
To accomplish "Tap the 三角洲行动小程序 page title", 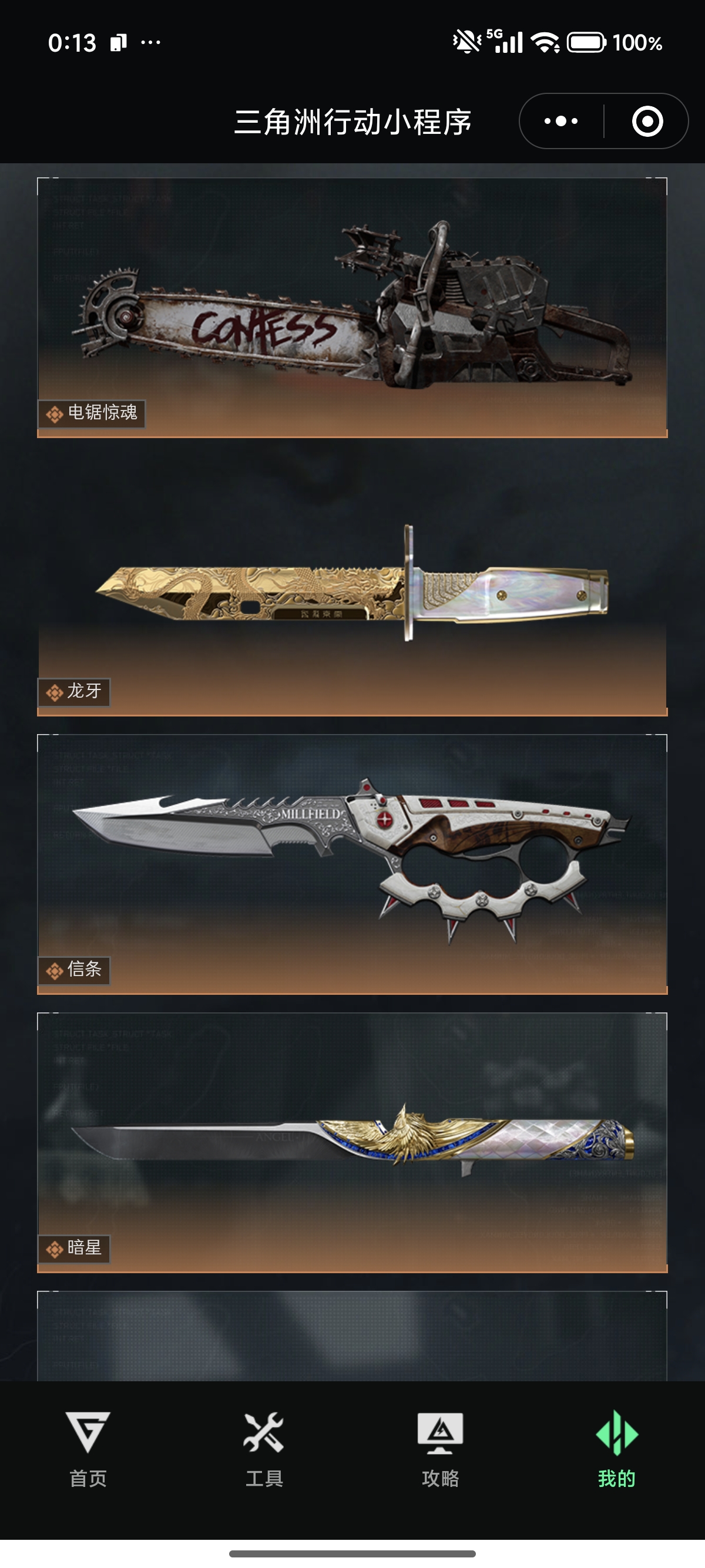I will (352, 122).
